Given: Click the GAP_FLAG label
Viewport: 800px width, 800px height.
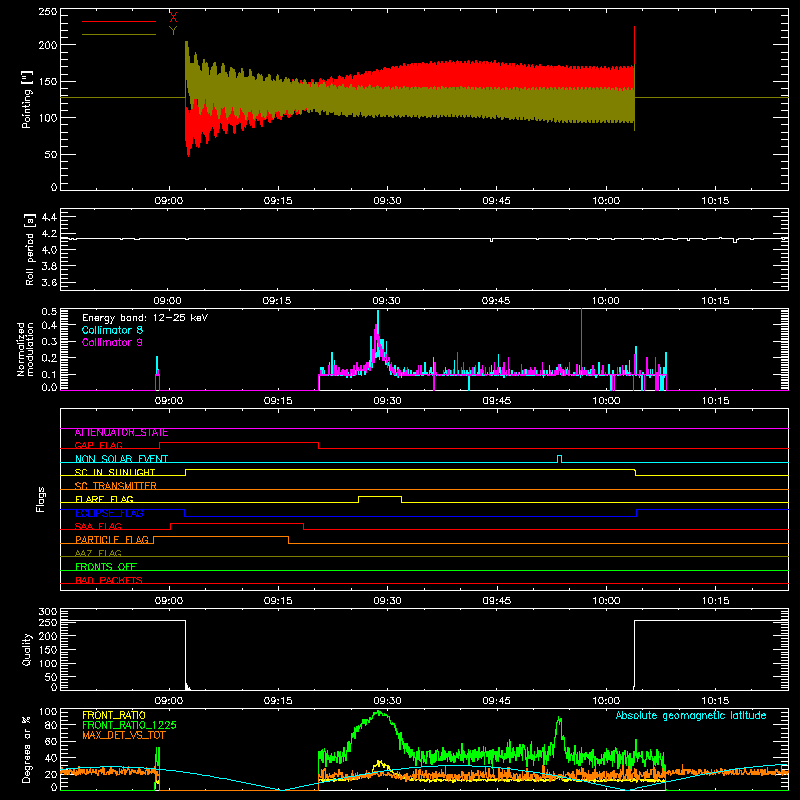Looking at the screenshot, I should (x=99, y=445).
